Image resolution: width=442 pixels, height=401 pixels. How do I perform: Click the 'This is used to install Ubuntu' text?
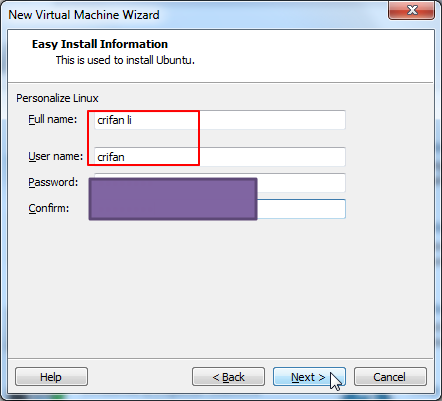125,60
